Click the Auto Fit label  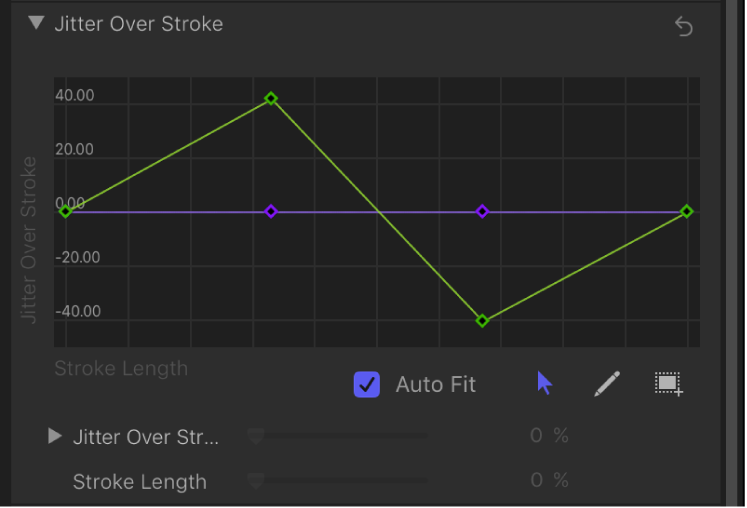coord(435,385)
